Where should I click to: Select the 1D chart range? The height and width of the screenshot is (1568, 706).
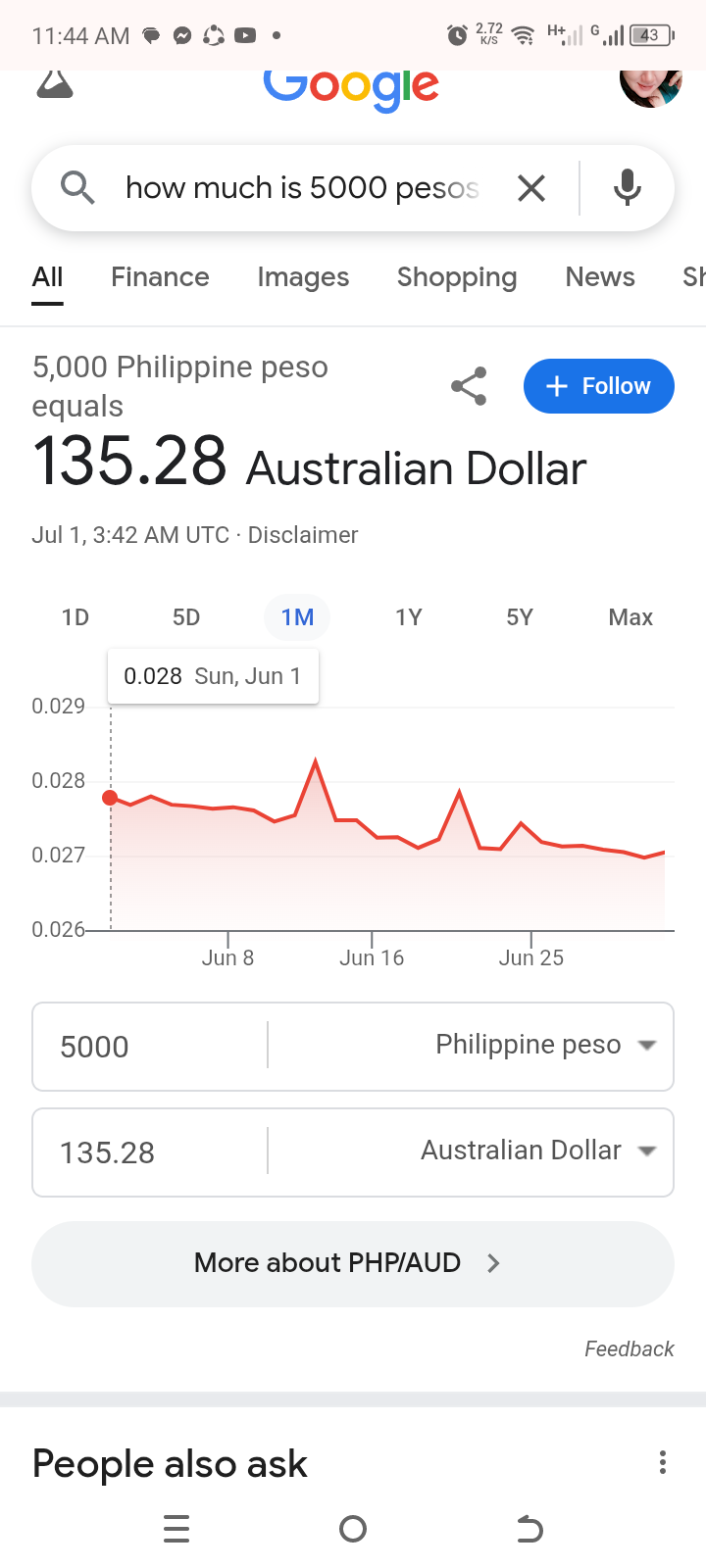[76, 617]
